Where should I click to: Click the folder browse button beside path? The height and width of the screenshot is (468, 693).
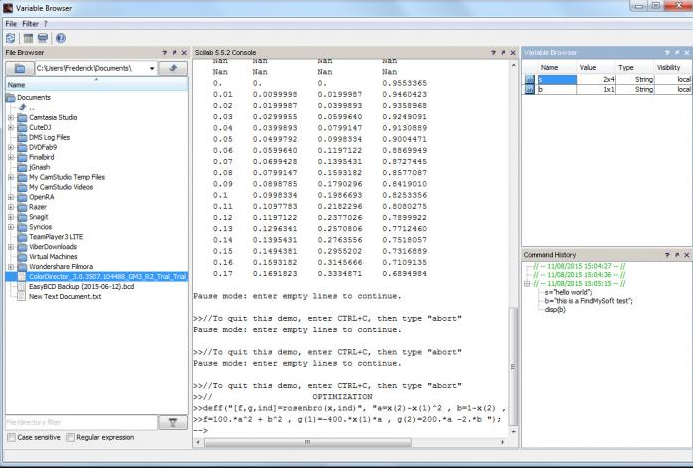pyautogui.click(x=19, y=68)
